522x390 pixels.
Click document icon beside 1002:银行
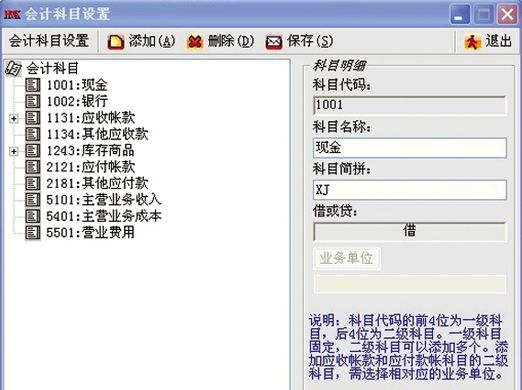(x=33, y=101)
